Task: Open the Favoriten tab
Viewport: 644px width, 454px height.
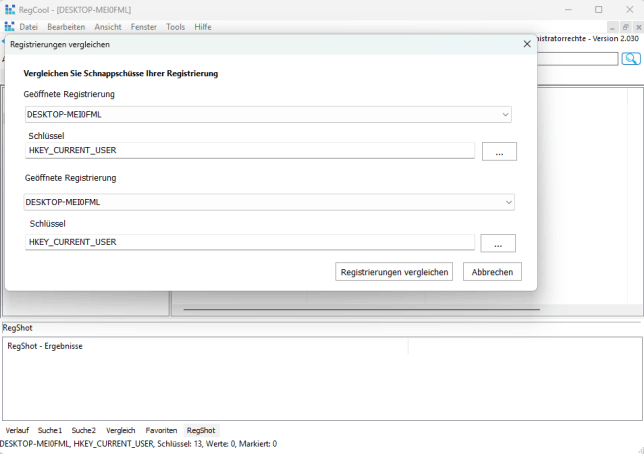Action: point(161,430)
